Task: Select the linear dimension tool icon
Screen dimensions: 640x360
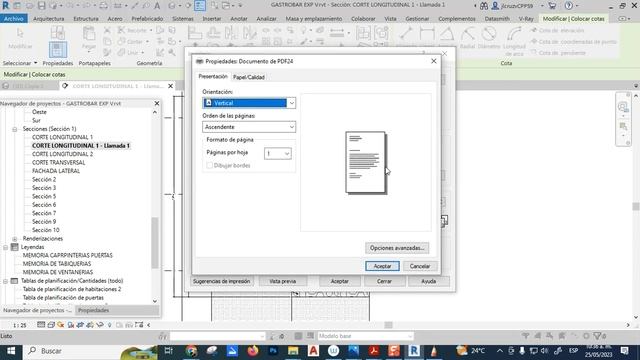Action: [427, 34]
